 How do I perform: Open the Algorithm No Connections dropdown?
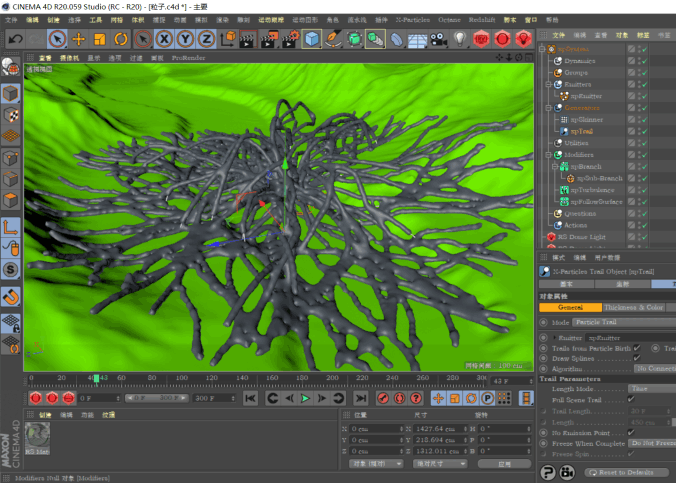pyautogui.click(x=655, y=368)
